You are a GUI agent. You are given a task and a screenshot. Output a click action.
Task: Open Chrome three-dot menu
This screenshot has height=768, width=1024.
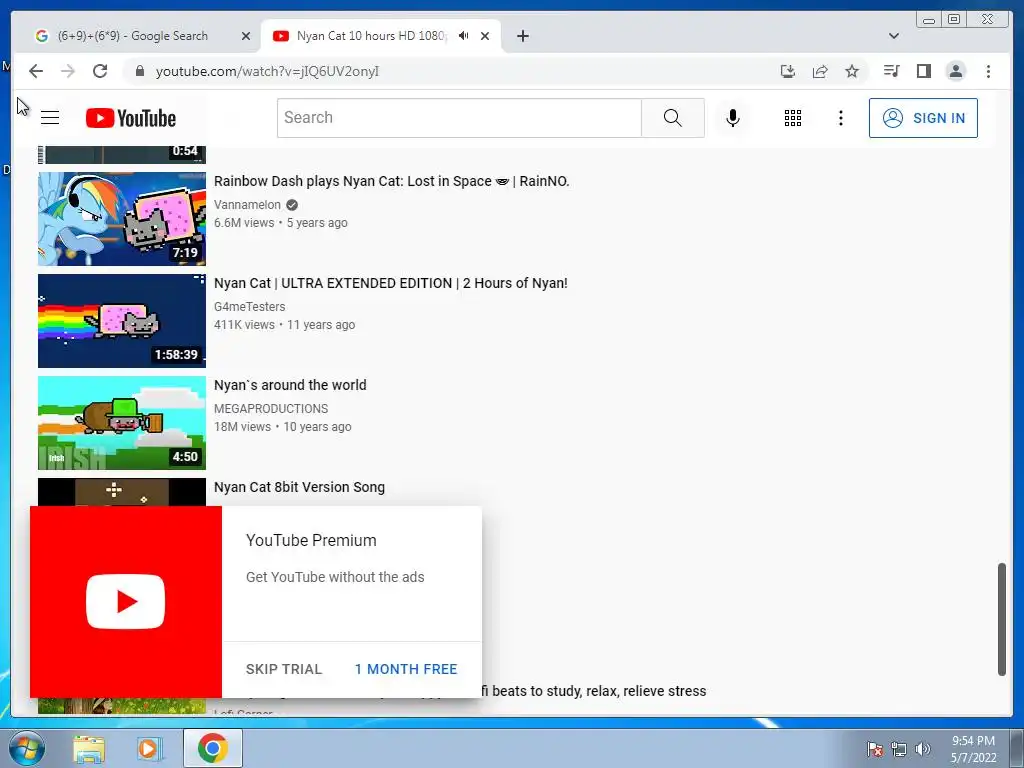coord(988,71)
